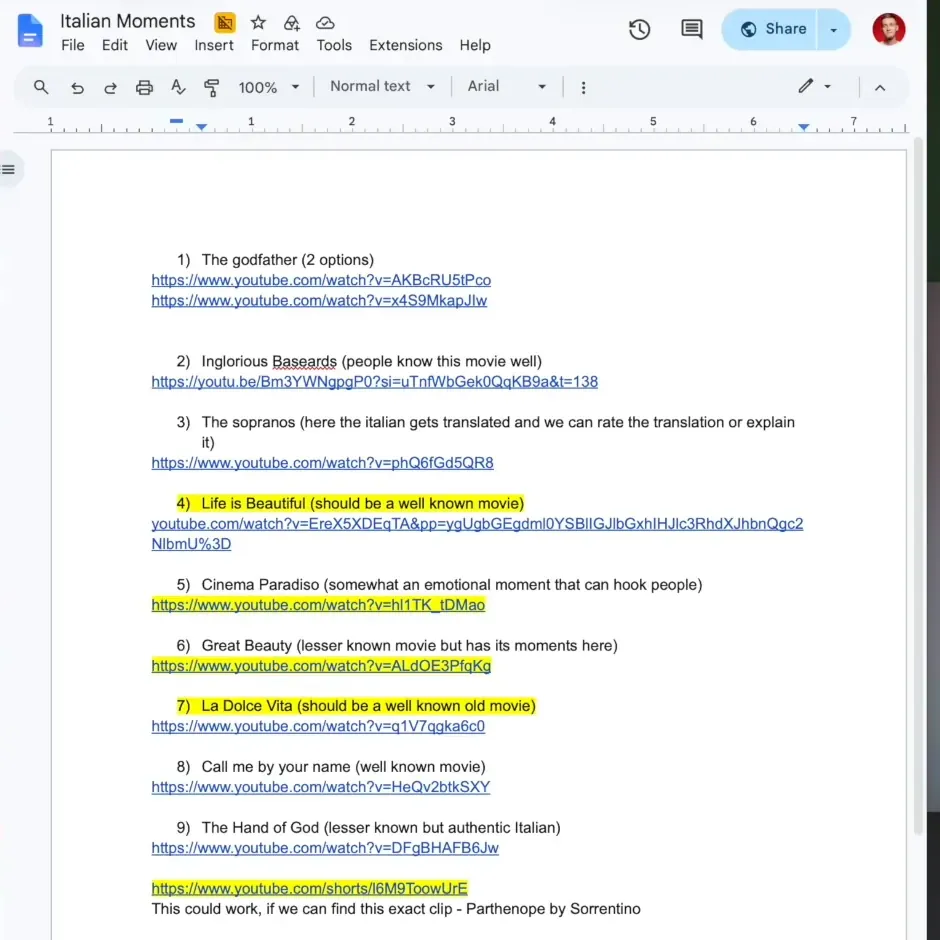Open the more toolbar options menu
The width and height of the screenshot is (940, 940).
click(x=583, y=88)
